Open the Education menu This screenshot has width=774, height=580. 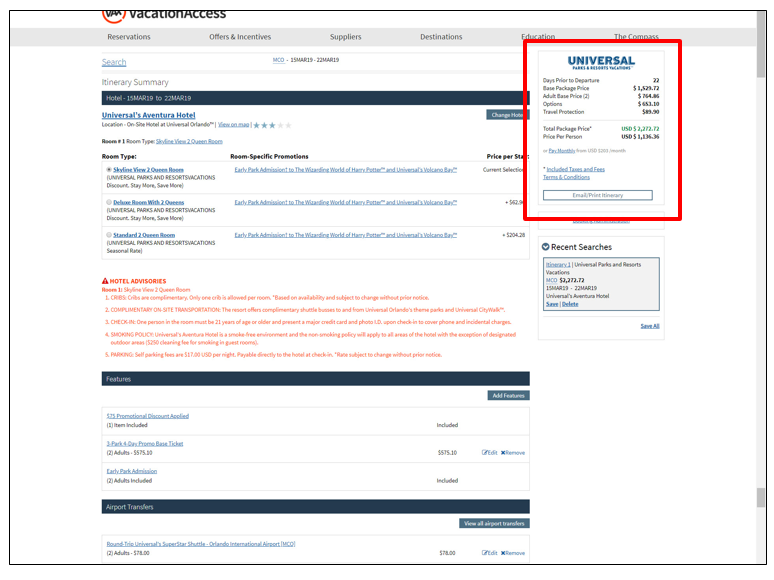point(538,37)
